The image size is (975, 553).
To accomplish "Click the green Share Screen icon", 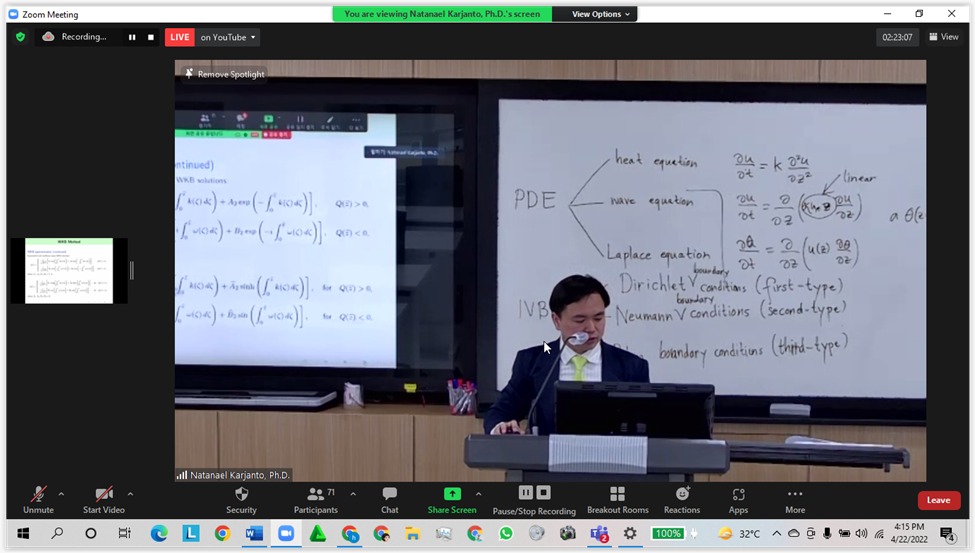I will tap(452, 494).
